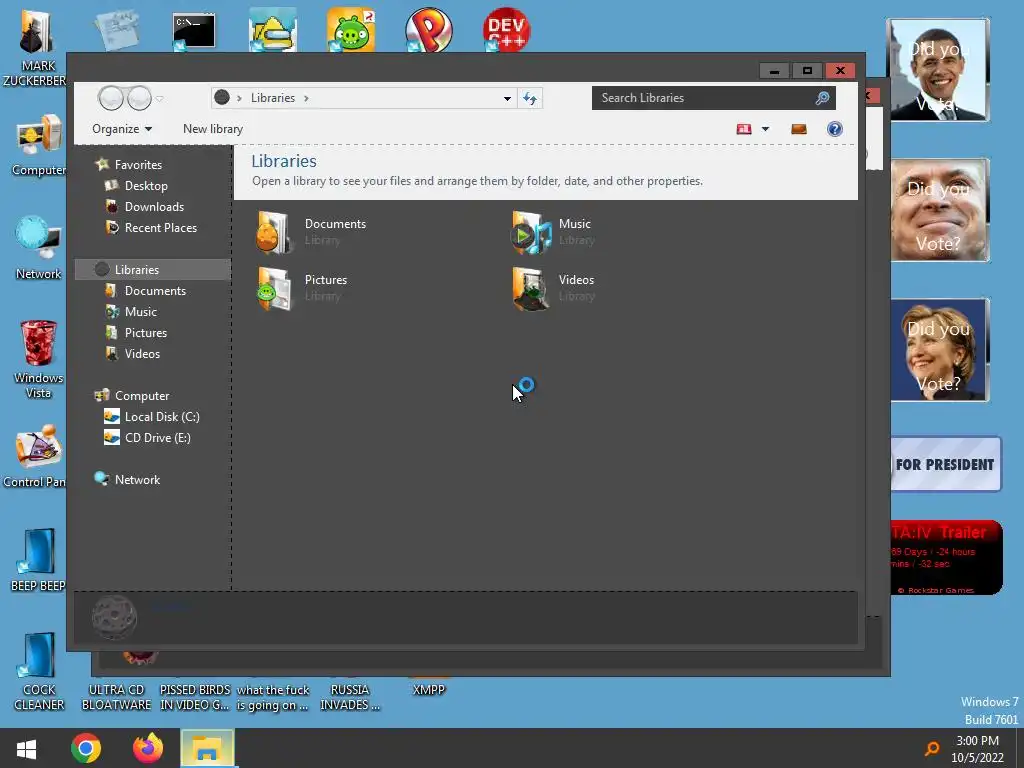Image resolution: width=1024 pixels, height=768 pixels.
Task: Open the Start menu
Action: pyautogui.click(x=26, y=748)
